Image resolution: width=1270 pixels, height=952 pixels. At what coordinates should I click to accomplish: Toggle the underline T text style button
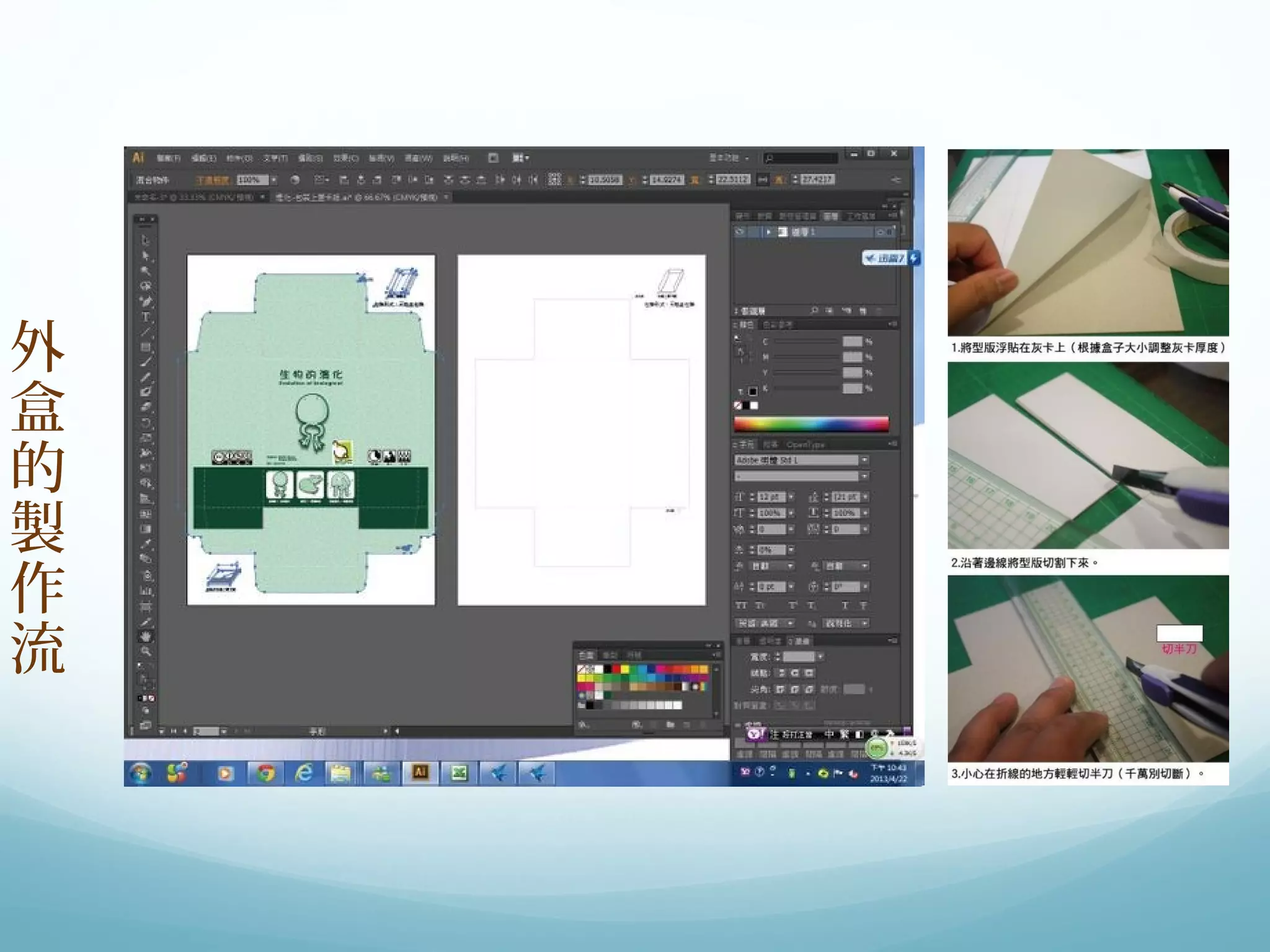click(x=845, y=606)
